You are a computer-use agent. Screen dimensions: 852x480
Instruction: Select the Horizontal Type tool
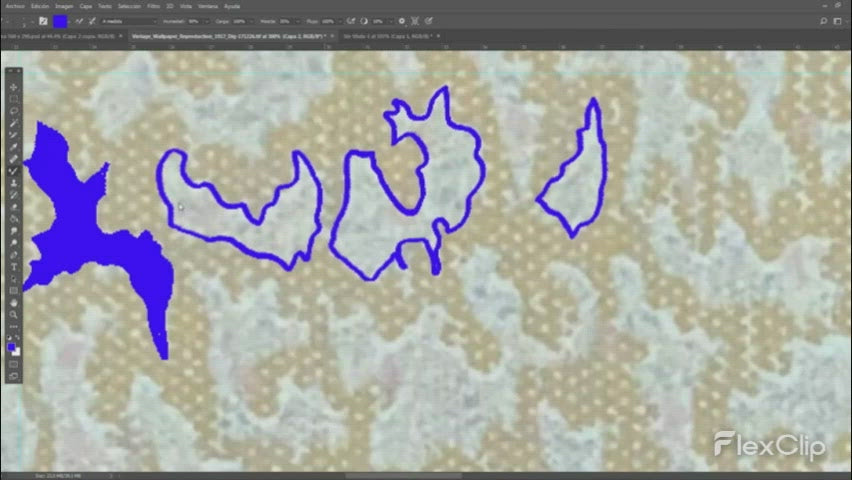click(14, 267)
